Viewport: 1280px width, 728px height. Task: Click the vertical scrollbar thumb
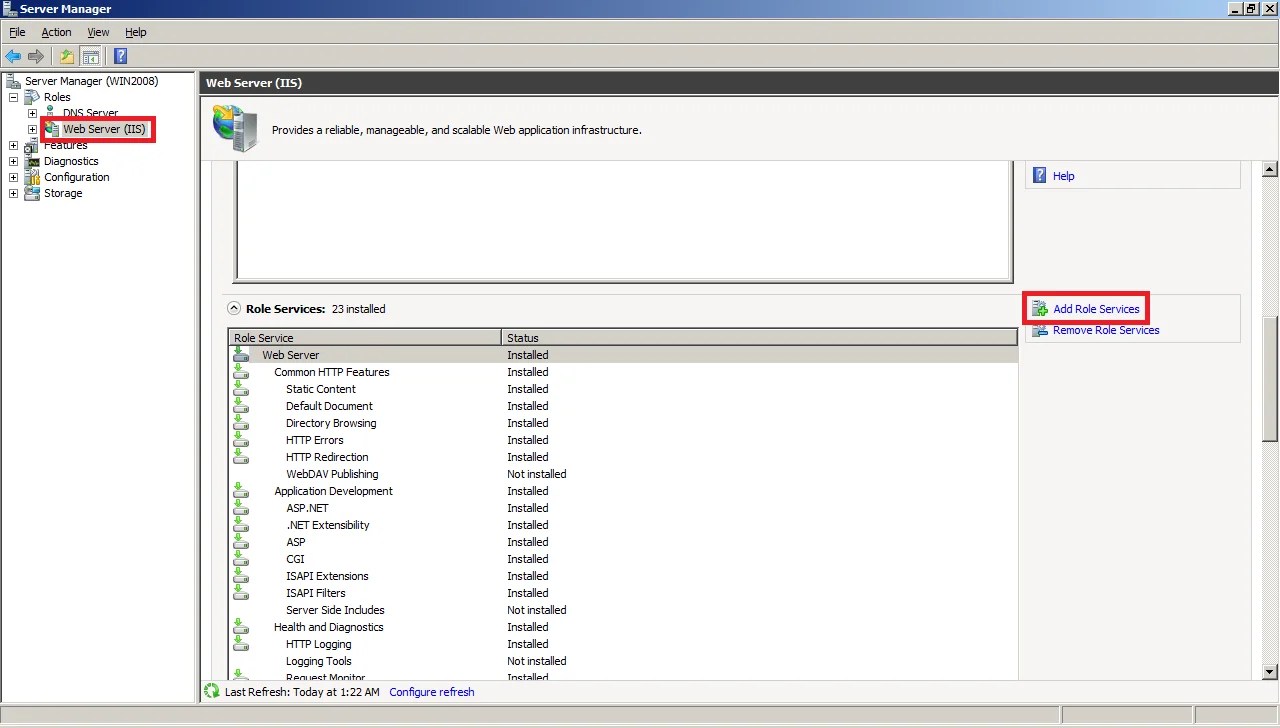[x=1270, y=378]
